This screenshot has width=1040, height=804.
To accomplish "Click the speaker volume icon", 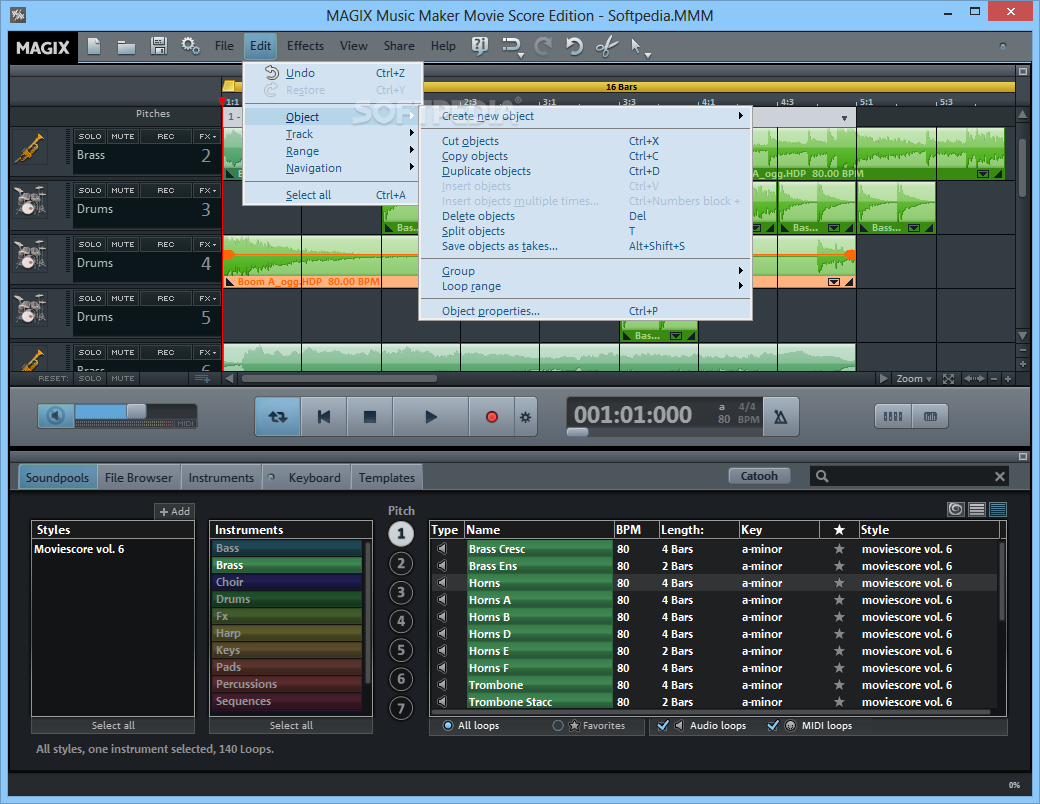I will coord(56,416).
